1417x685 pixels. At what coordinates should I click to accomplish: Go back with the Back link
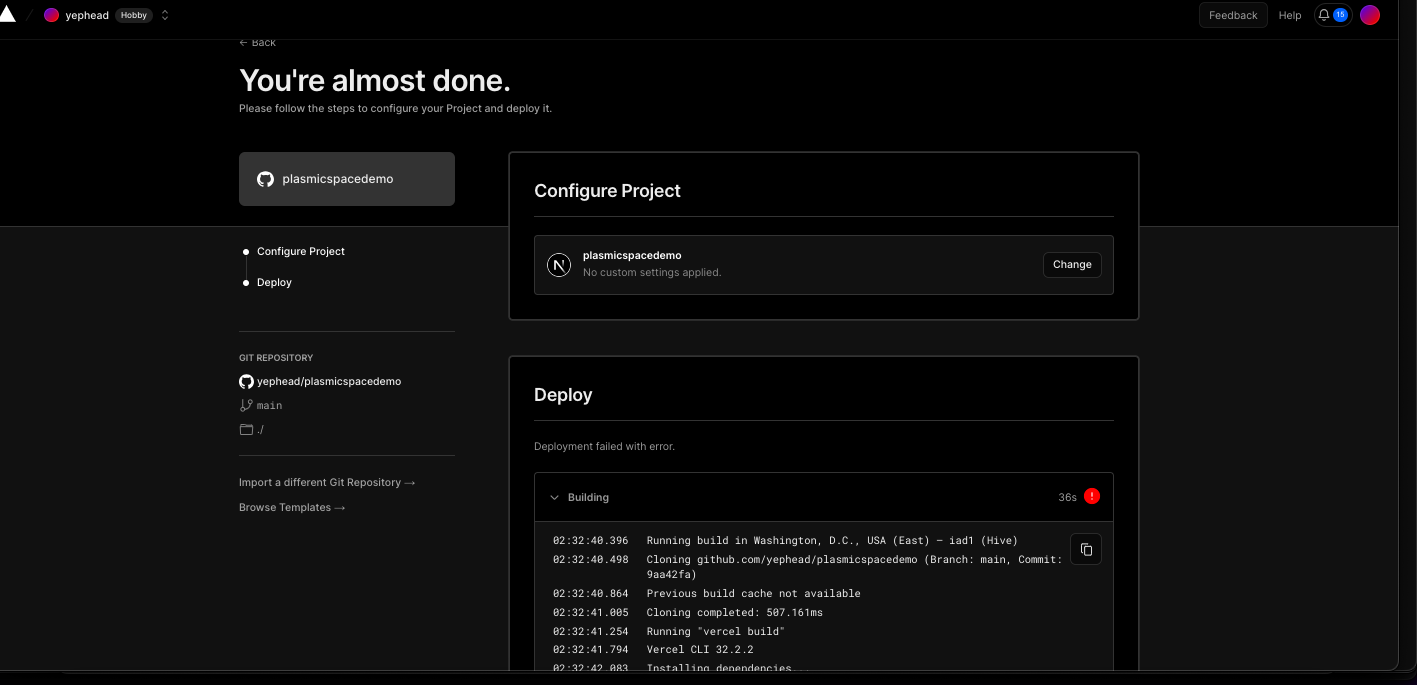pos(258,42)
